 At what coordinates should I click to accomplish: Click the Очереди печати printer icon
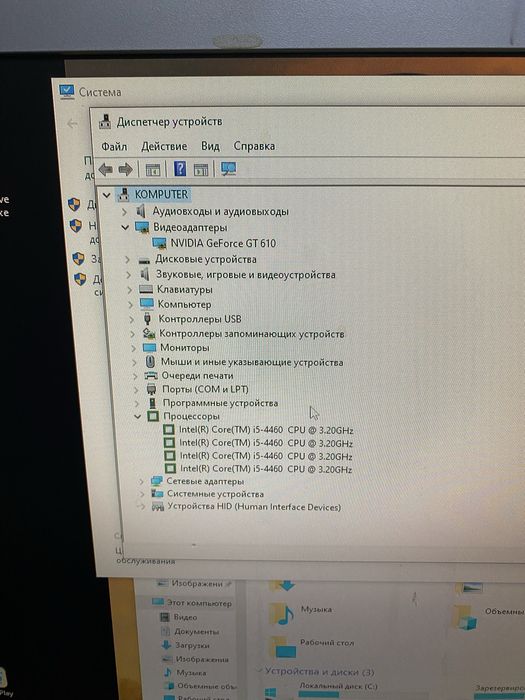tap(151, 376)
